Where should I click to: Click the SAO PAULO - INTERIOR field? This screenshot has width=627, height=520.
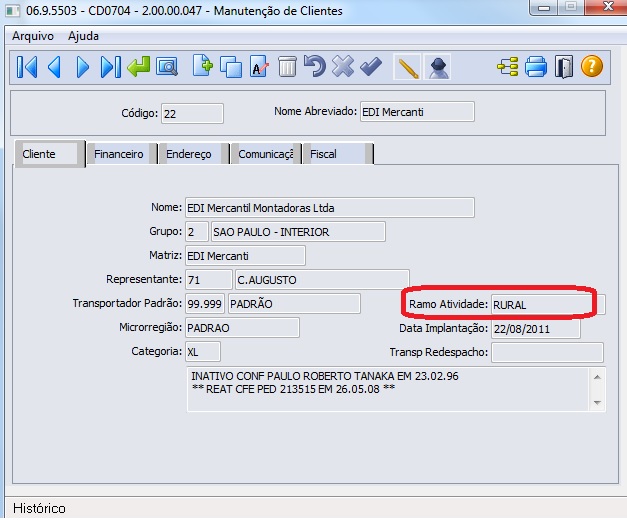298,232
